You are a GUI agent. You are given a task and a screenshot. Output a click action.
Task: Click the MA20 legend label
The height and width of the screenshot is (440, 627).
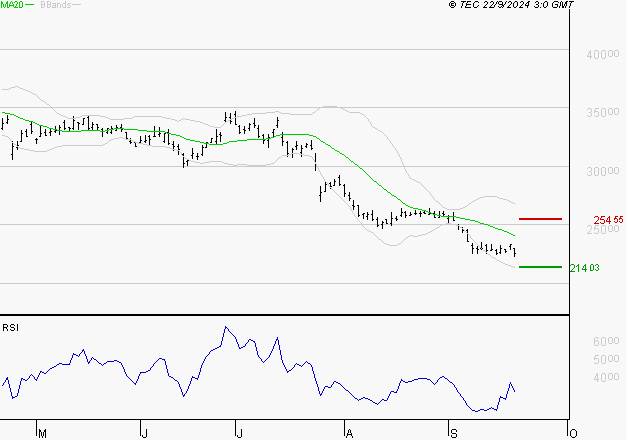tap(12, 5)
